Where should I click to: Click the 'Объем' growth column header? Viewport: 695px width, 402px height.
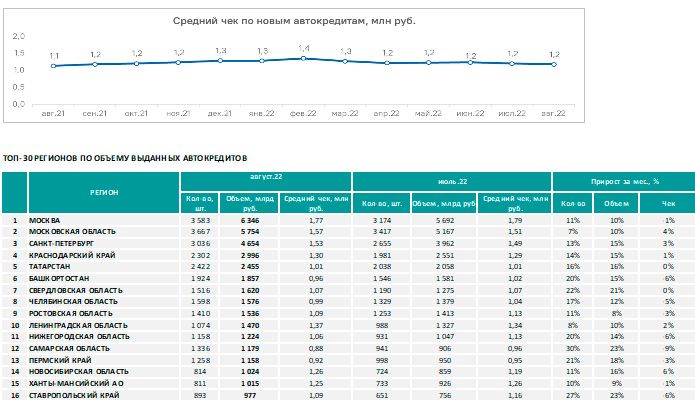click(617, 203)
